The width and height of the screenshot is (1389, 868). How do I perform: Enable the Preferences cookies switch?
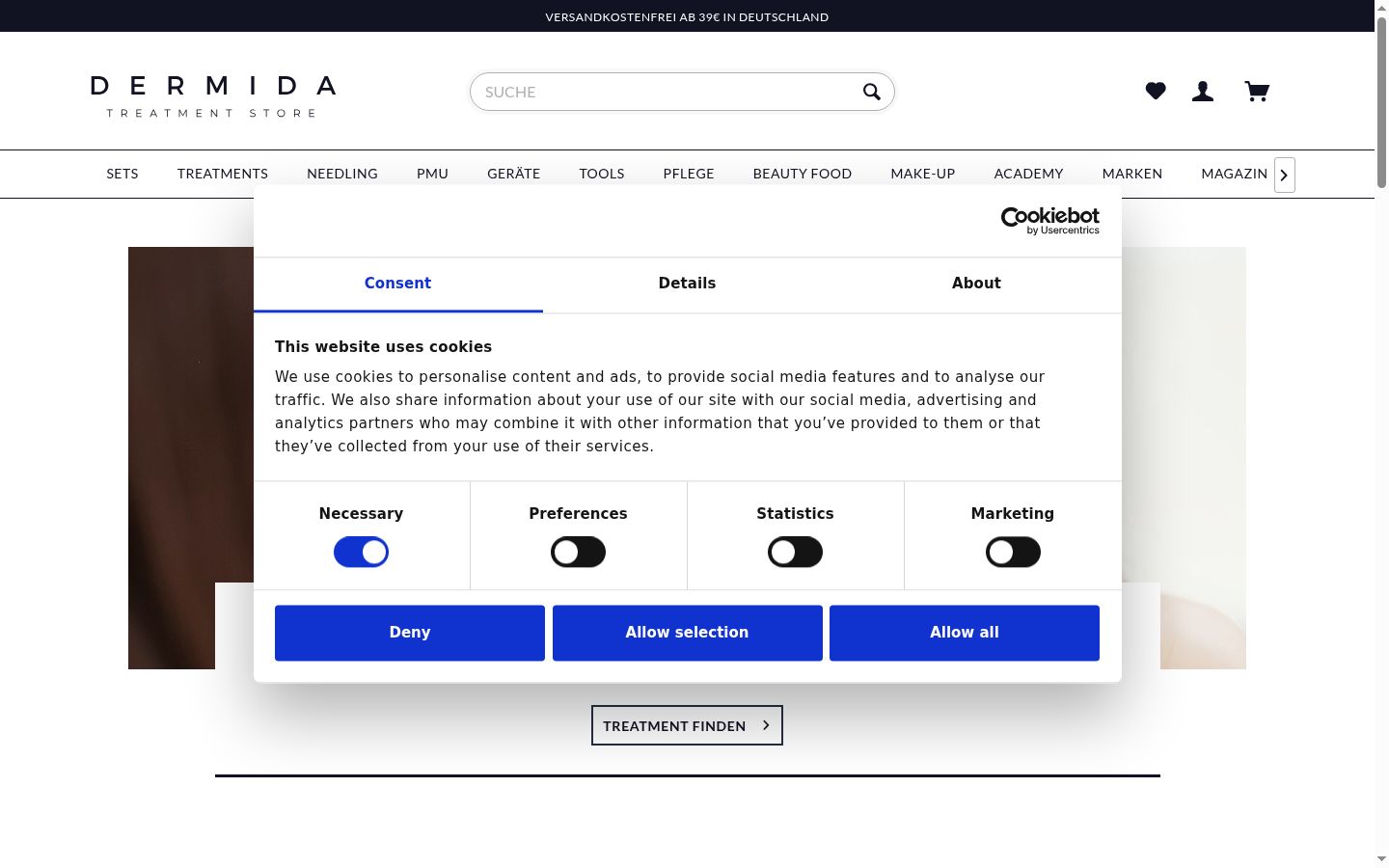point(578,553)
